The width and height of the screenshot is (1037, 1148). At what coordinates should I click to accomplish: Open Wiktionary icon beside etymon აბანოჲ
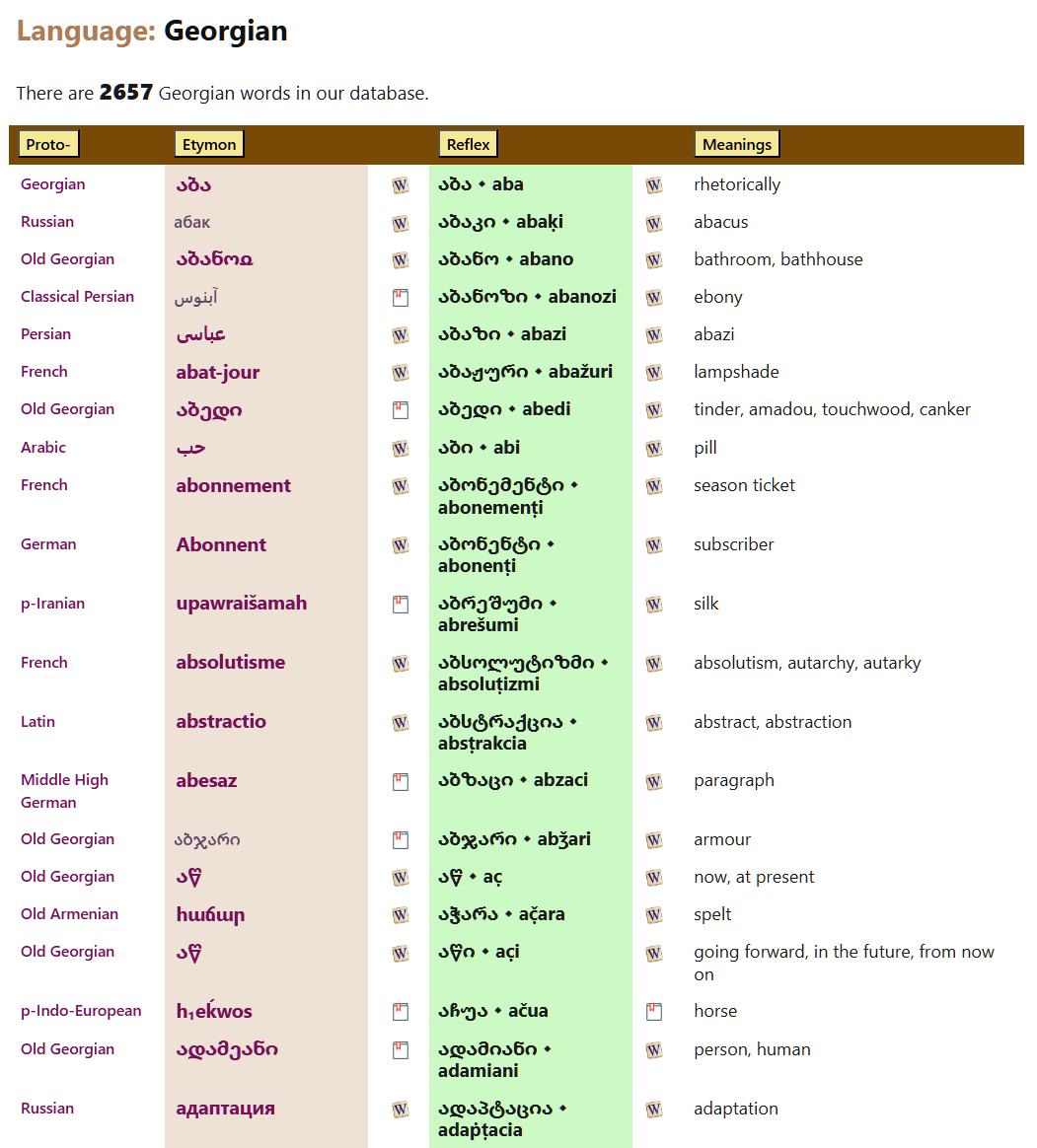(x=400, y=260)
